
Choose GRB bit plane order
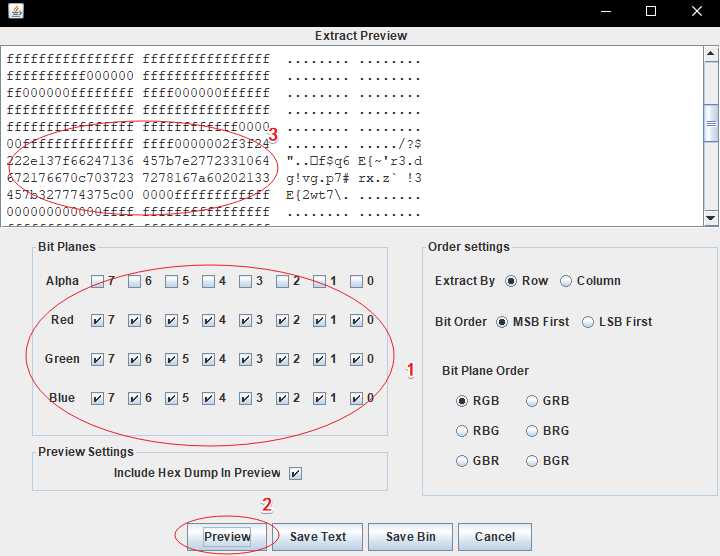[x=532, y=401]
